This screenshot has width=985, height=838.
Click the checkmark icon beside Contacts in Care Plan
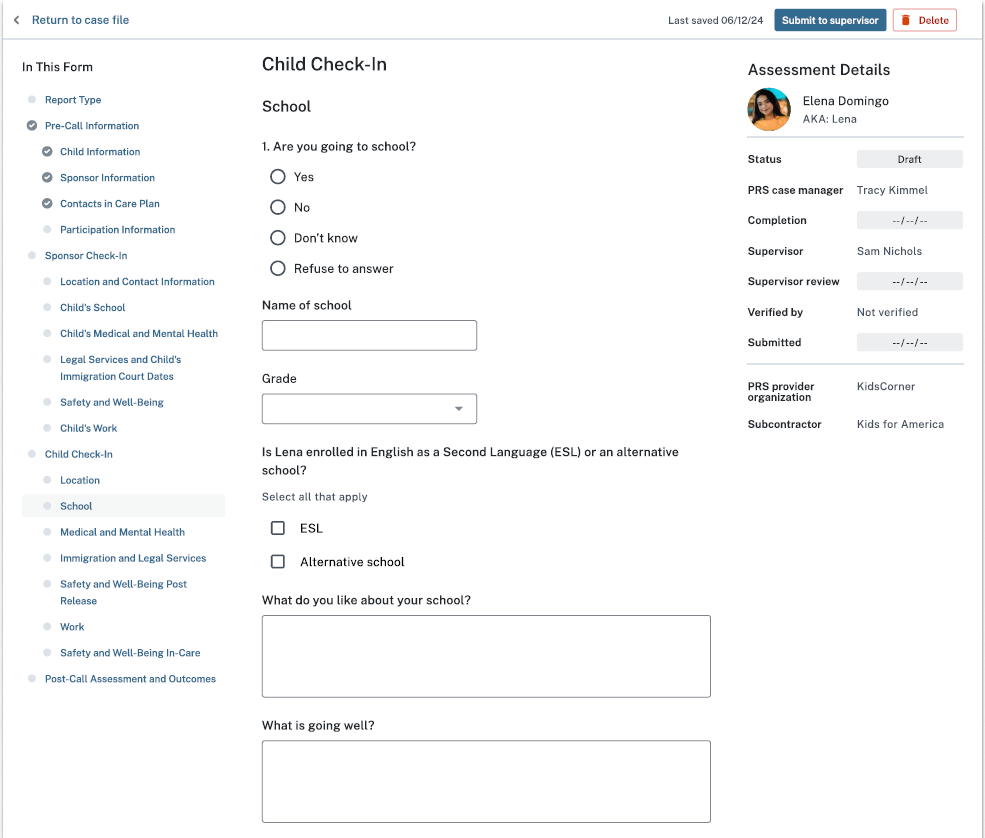[47, 204]
